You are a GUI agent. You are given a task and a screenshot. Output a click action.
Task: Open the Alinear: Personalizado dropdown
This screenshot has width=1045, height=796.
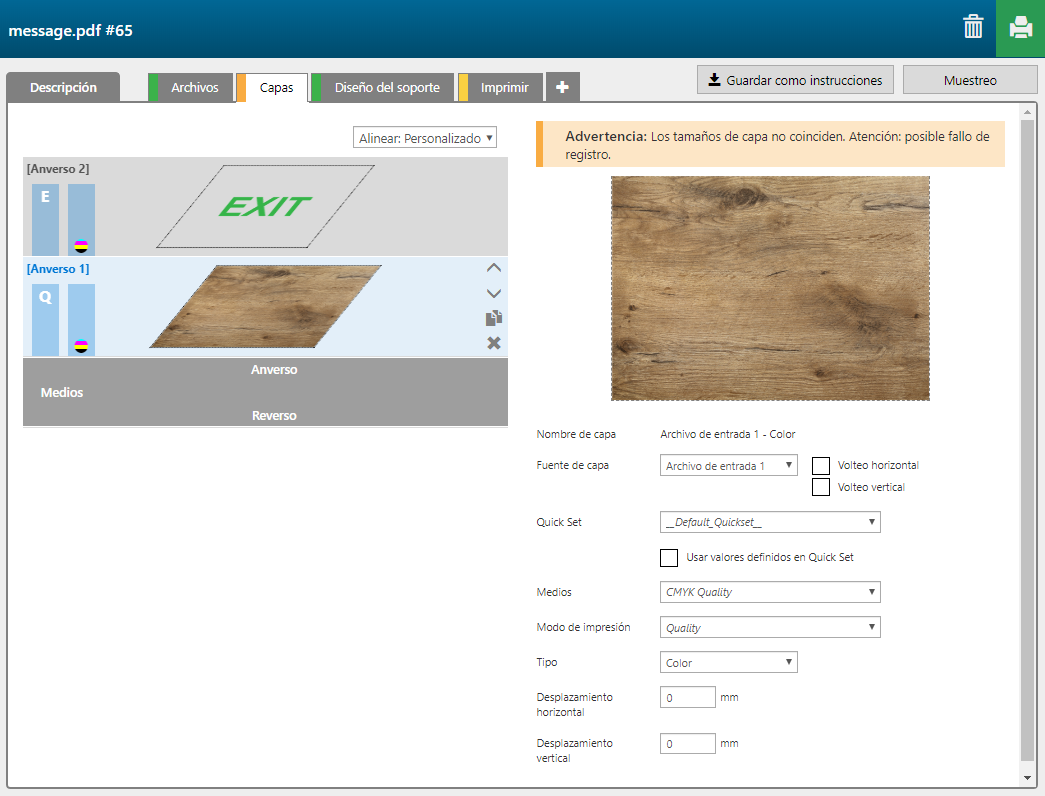[425, 137]
